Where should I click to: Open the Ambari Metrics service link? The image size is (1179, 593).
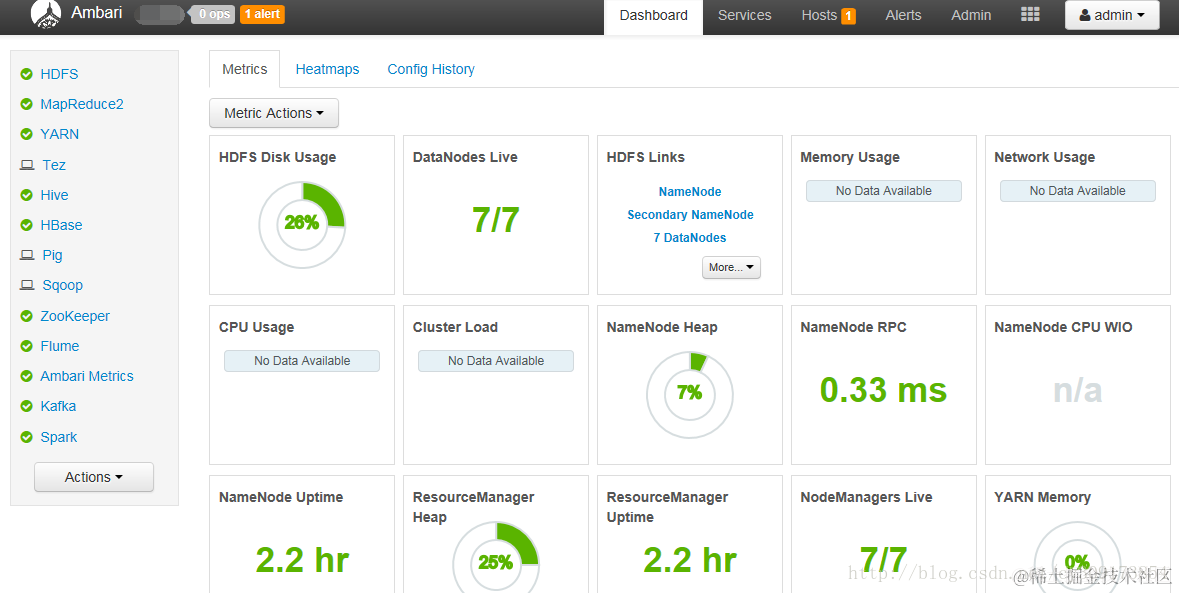click(x=87, y=376)
